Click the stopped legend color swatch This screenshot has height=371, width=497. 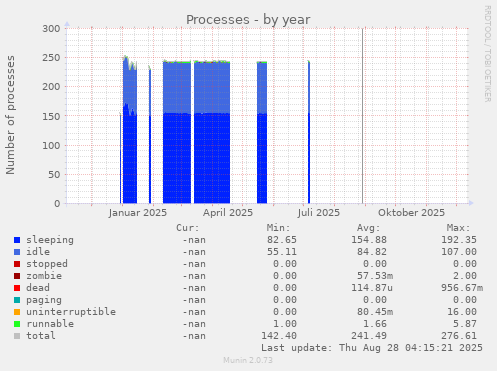point(17,264)
